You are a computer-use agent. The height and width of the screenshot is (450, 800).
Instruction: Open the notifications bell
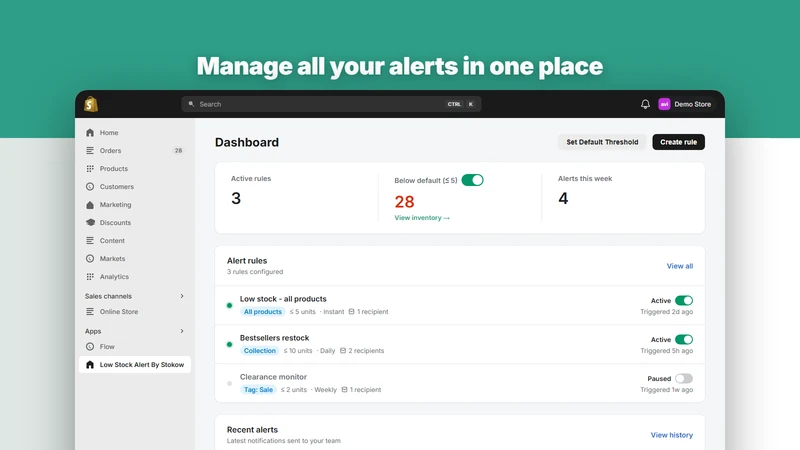645,104
